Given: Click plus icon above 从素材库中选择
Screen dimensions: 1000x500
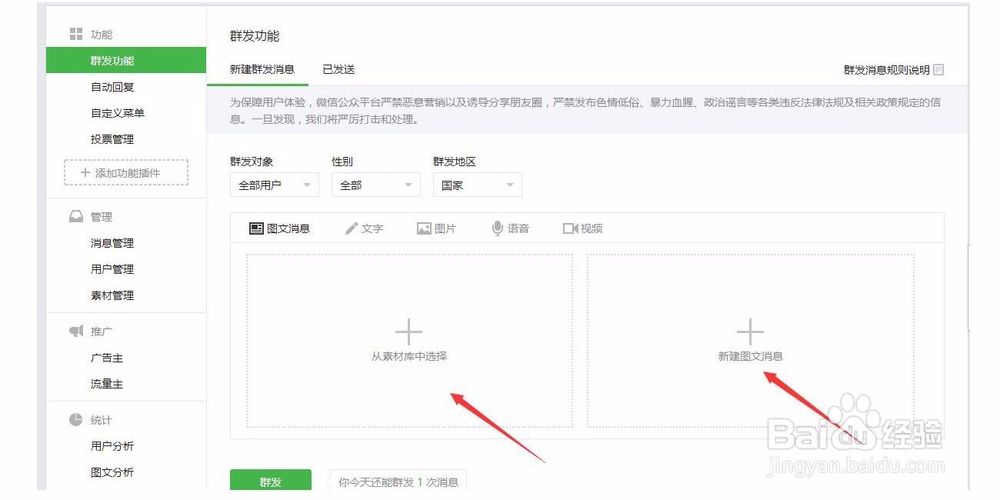Looking at the screenshot, I should pos(409,332).
